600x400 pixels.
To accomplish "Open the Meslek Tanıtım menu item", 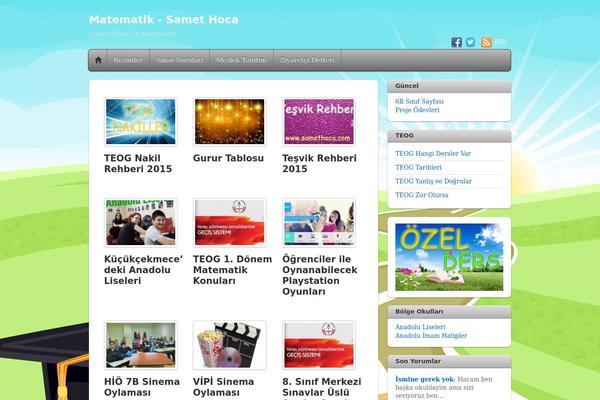I will (241, 60).
